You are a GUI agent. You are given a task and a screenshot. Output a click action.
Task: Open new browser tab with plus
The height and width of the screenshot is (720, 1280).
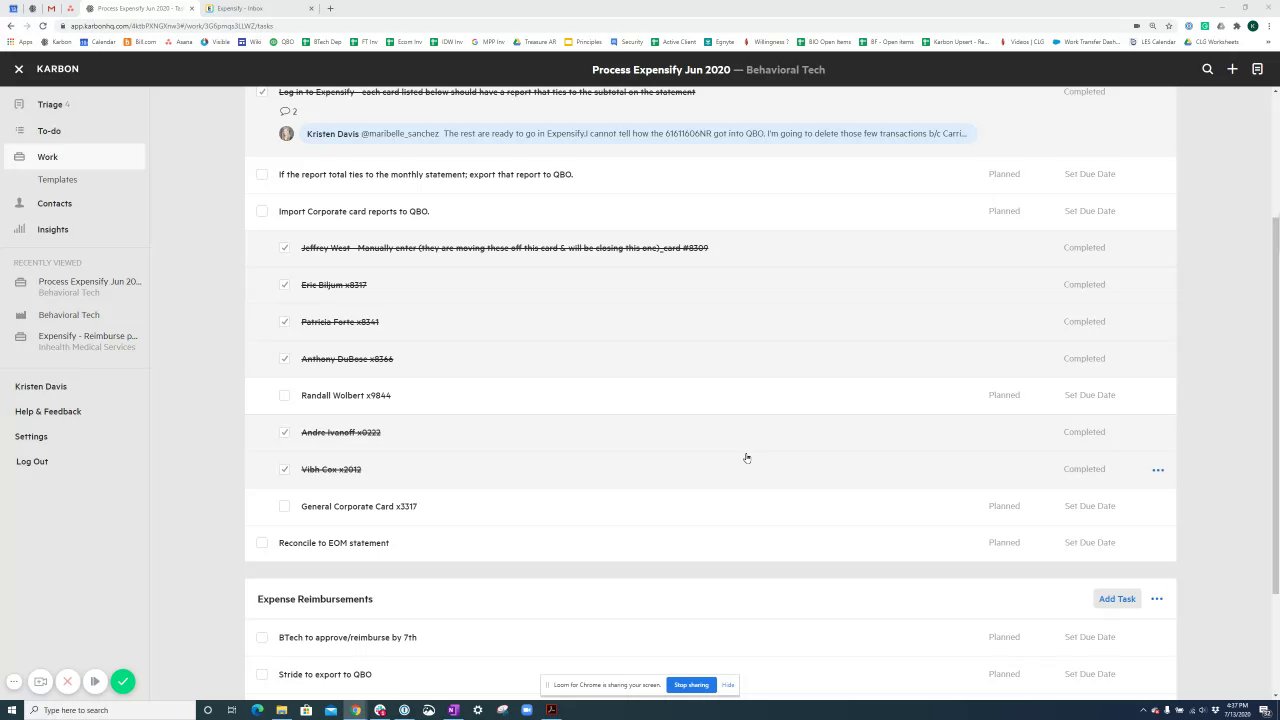[x=330, y=8]
